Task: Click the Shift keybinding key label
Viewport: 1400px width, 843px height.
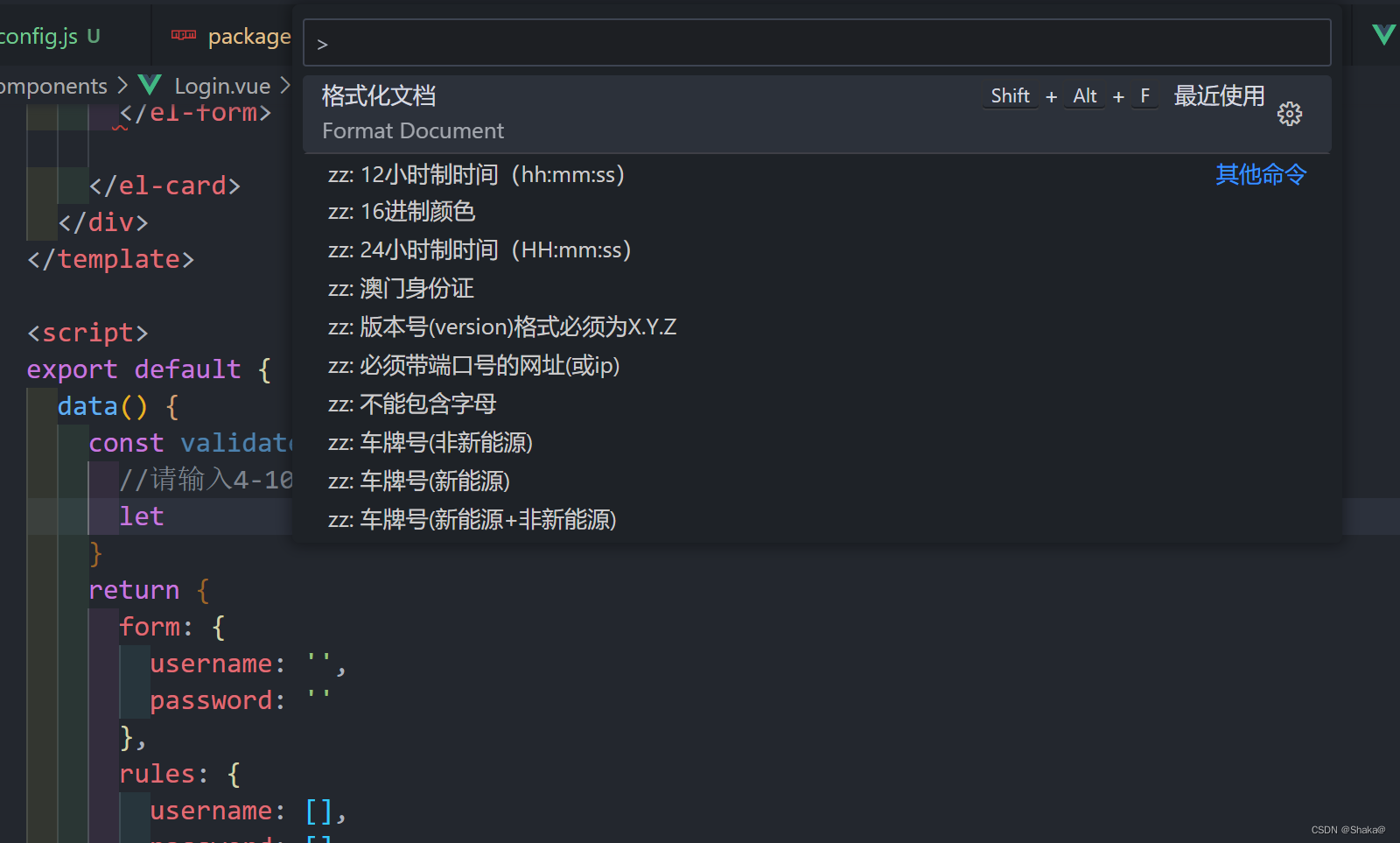Action: 1010,96
